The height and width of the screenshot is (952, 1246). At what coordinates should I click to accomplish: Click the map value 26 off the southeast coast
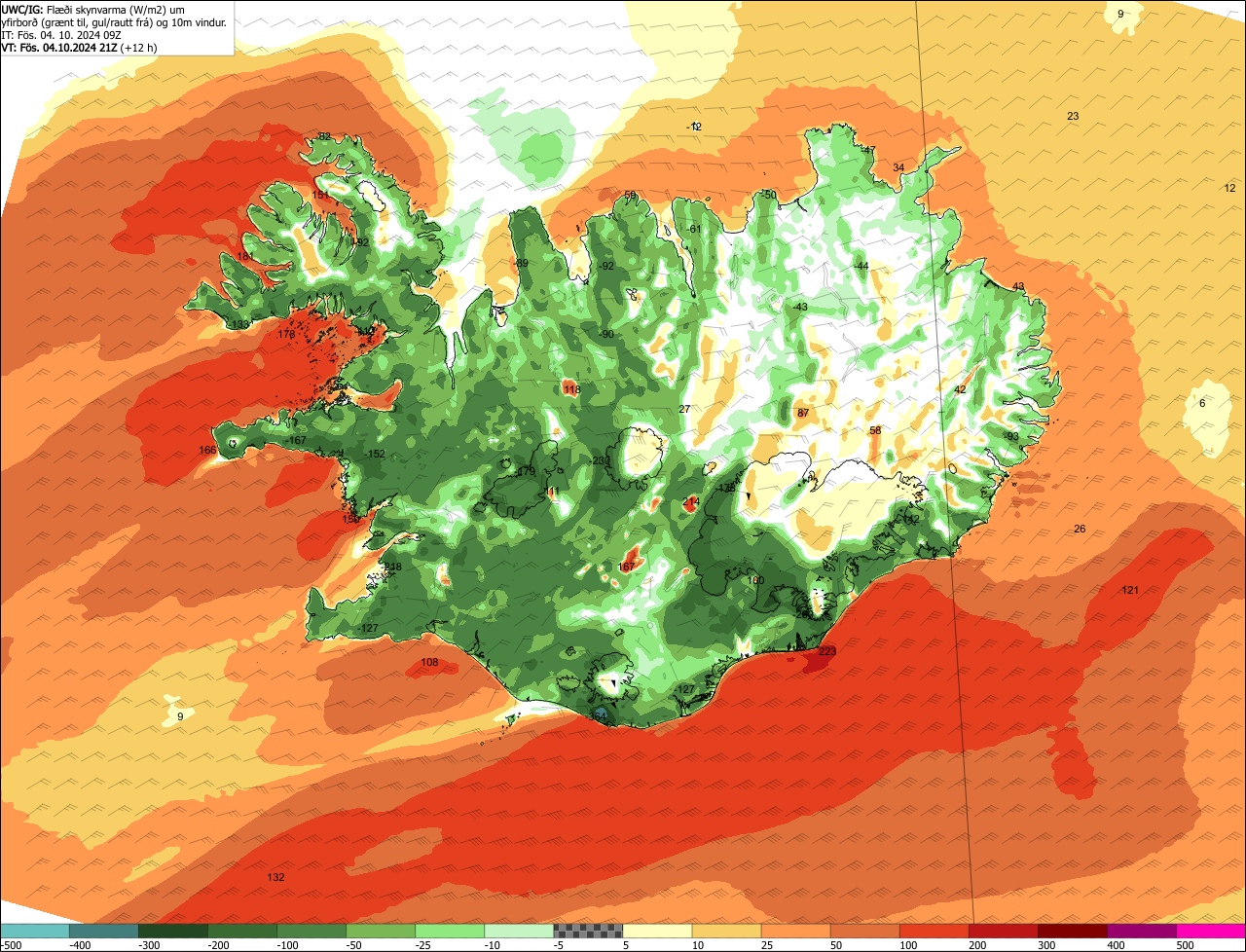[1080, 529]
